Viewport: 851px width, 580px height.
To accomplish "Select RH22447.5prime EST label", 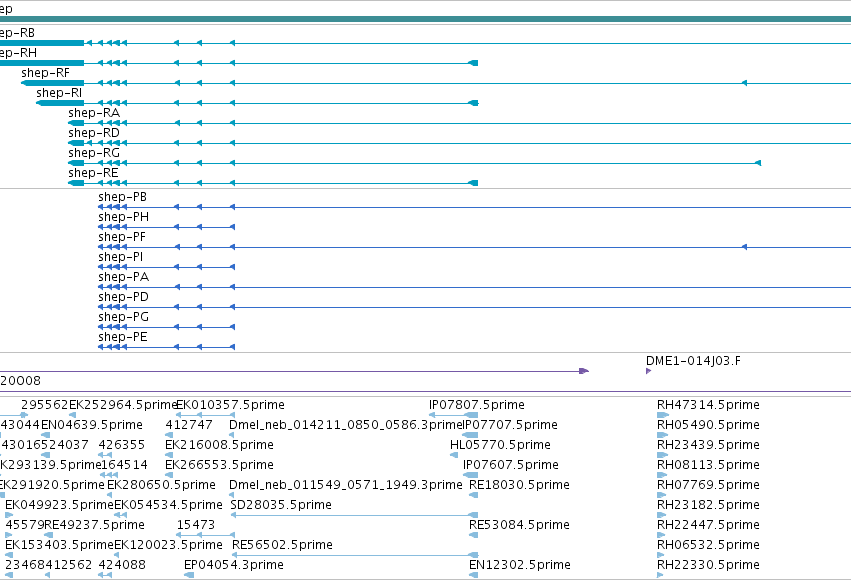I will 708,525.
